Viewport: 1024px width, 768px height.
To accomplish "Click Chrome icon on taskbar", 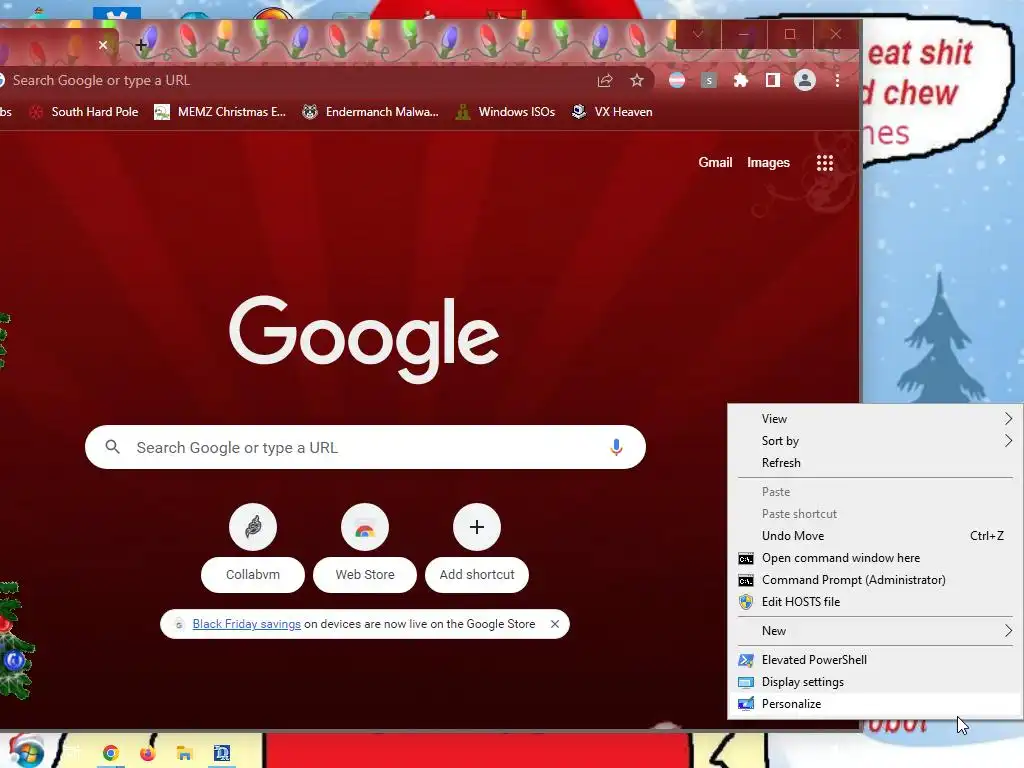I will point(110,754).
